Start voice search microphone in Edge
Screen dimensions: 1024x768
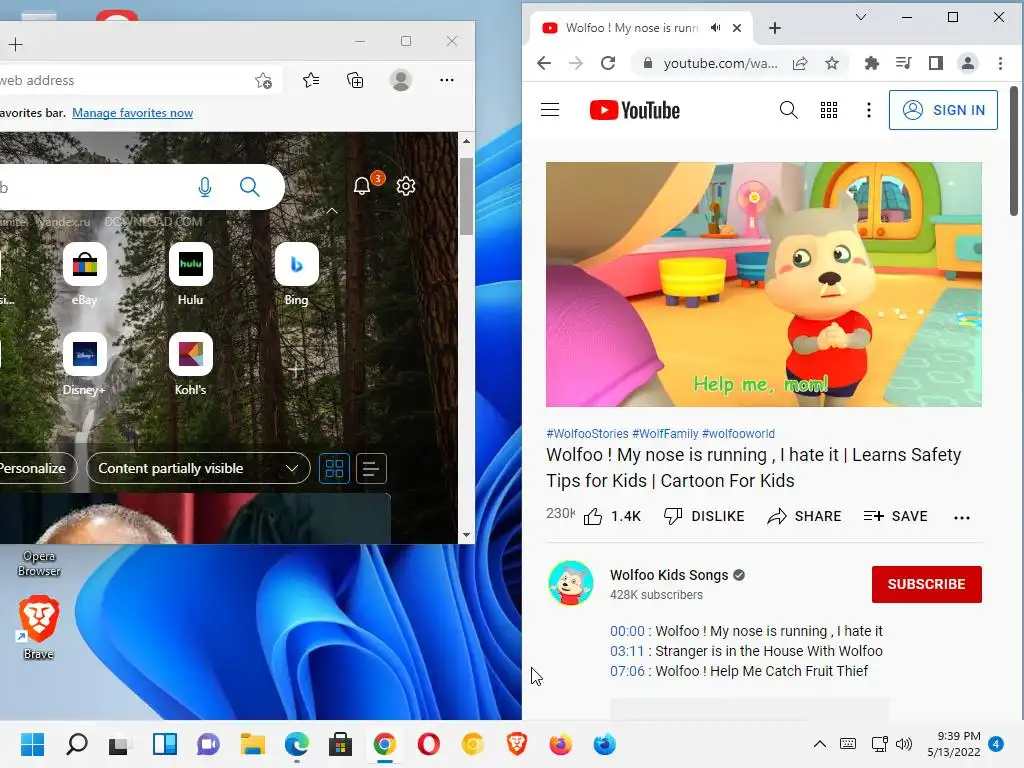click(x=204, y=187)
